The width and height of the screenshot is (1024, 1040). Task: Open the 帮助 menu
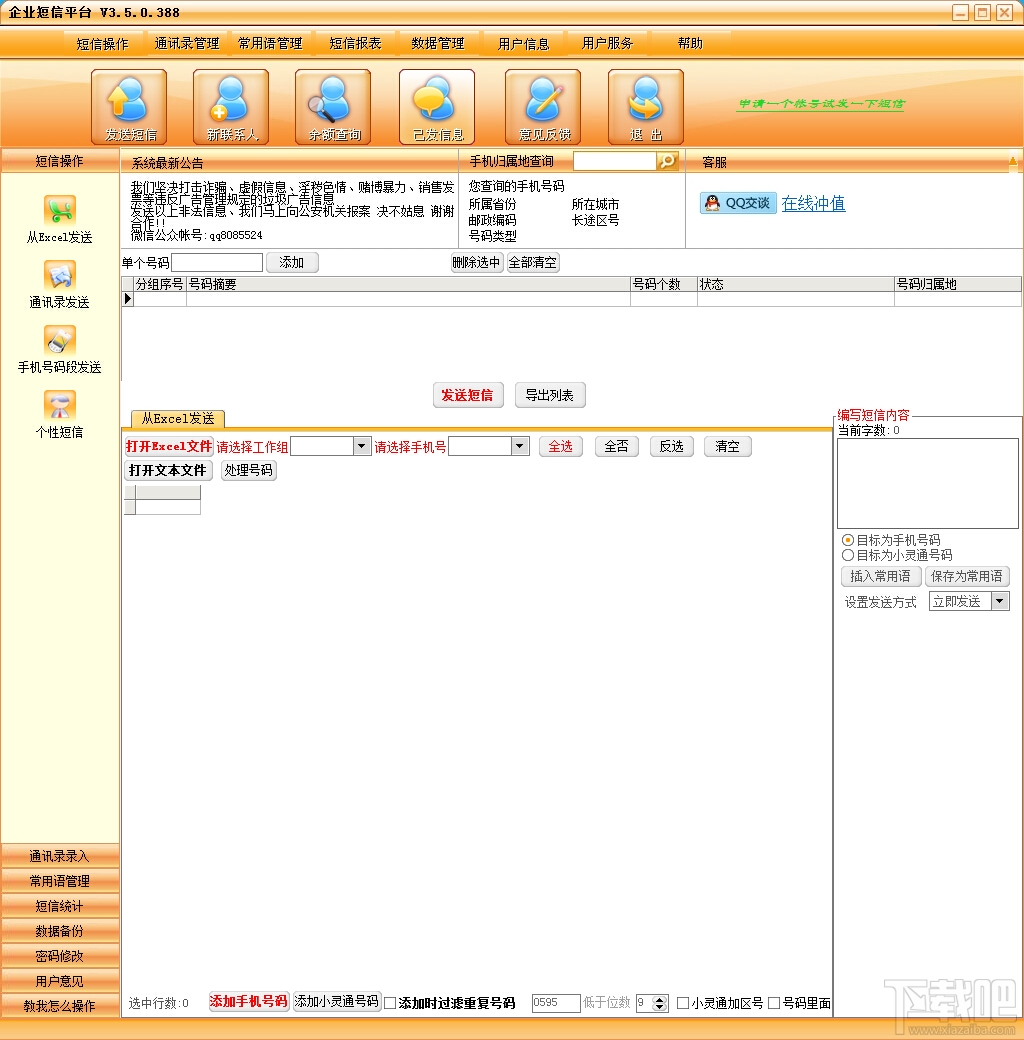690,44
